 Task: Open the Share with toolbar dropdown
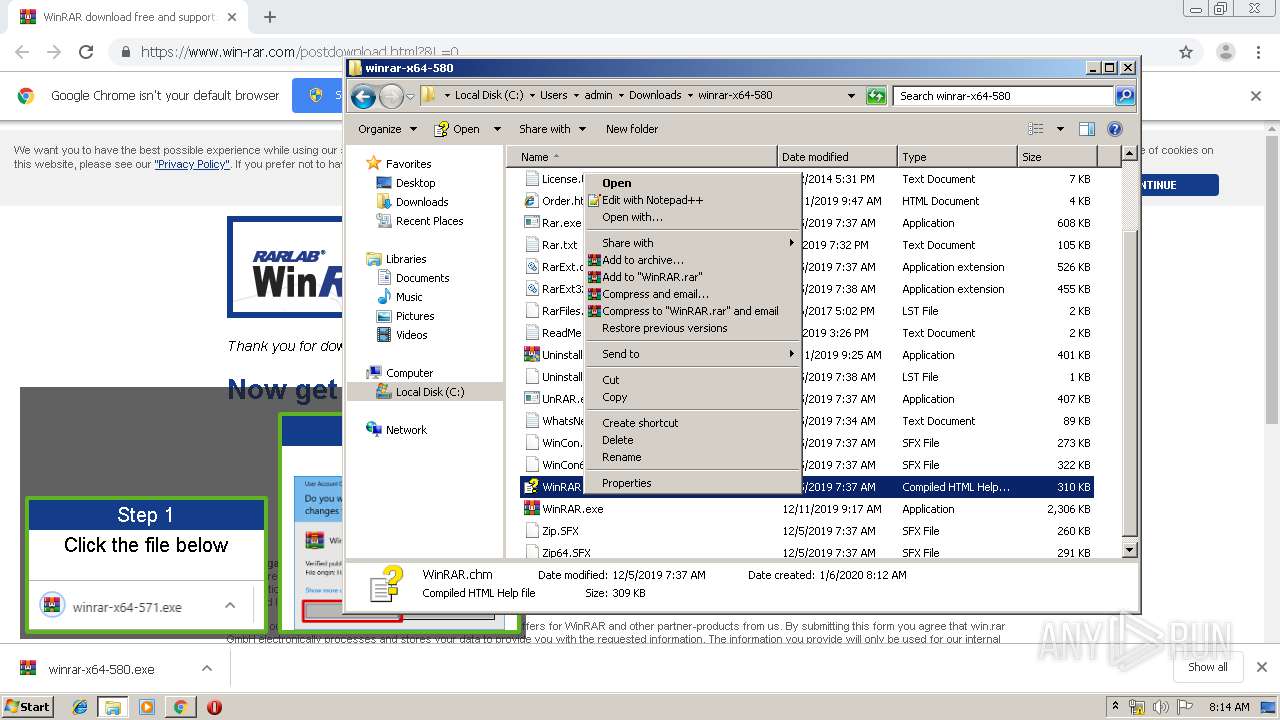coord(552,129)
